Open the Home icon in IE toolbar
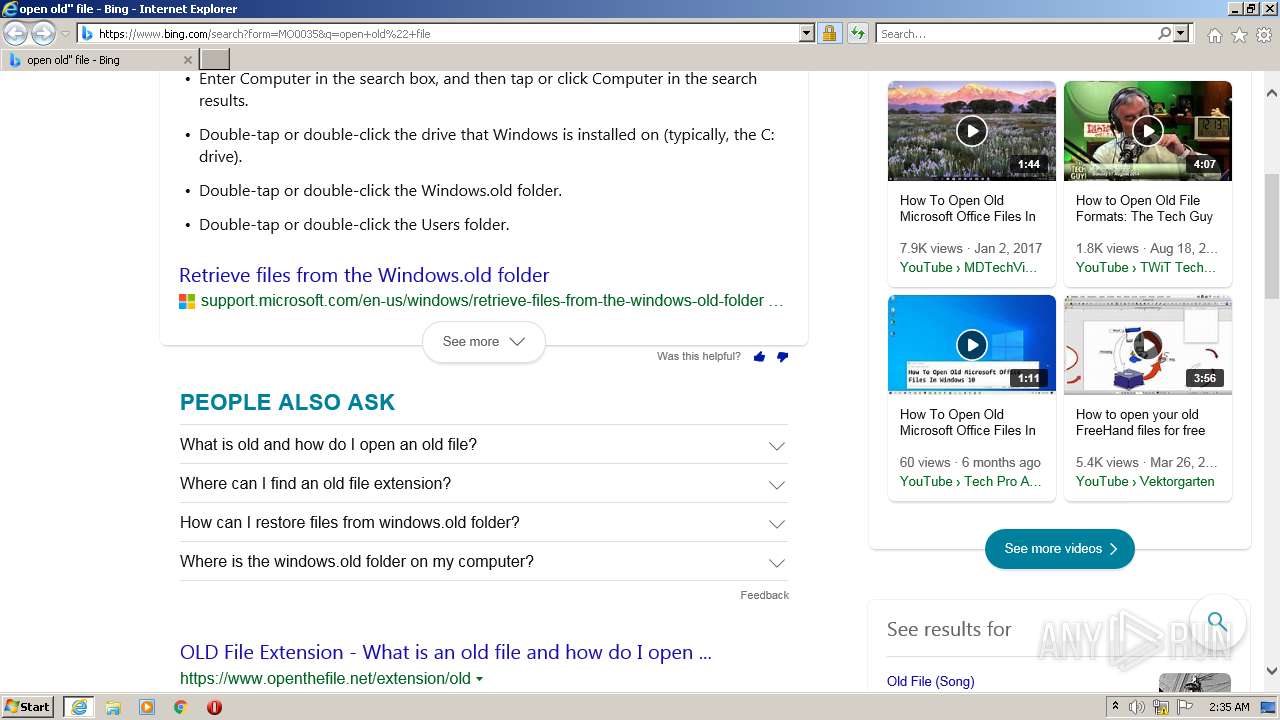This screenshot has width=1280, height=720. [x=1214, y=35]
